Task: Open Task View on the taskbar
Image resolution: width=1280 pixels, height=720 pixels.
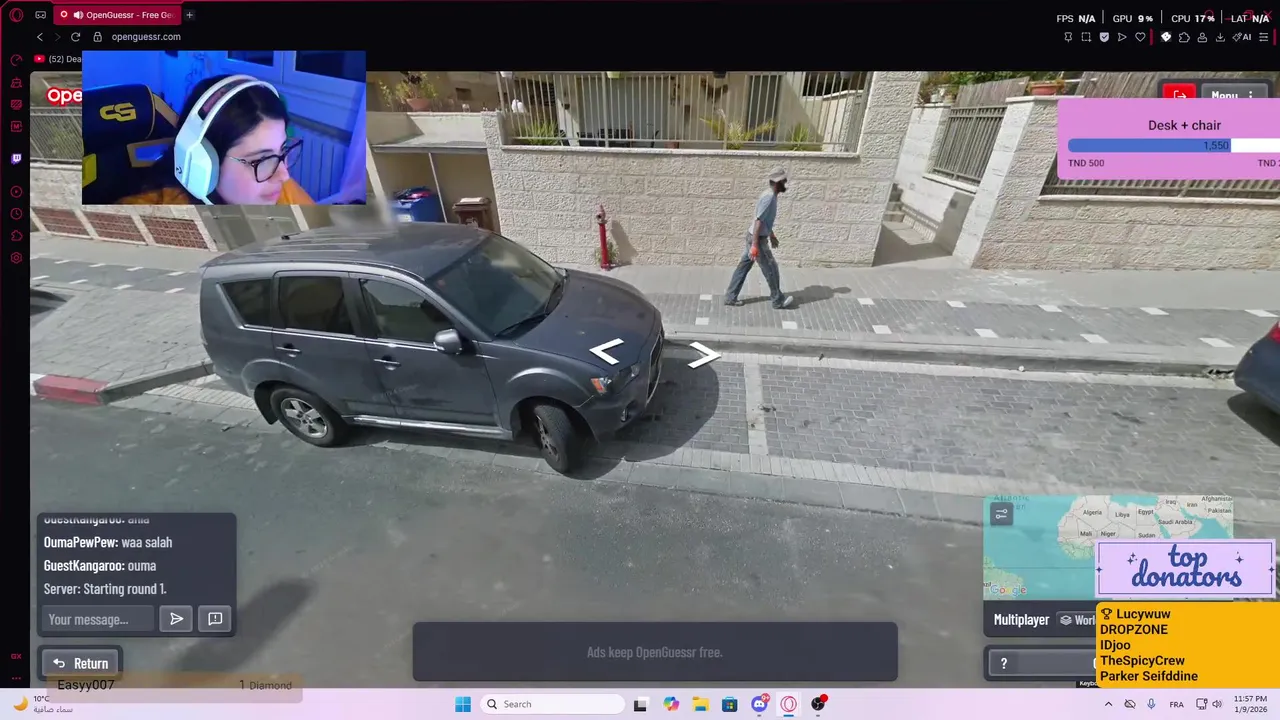Action: pyautogui.click(x=641, y=704)
